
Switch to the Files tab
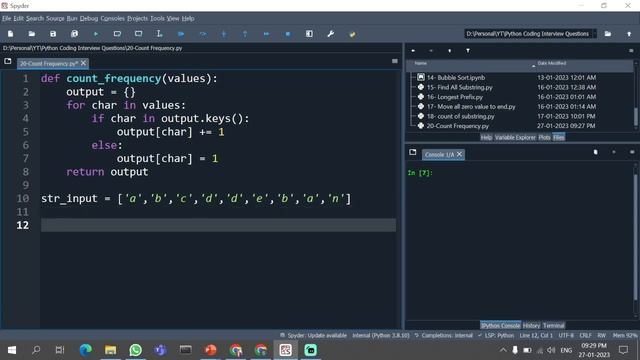click(x=559, y=138)
